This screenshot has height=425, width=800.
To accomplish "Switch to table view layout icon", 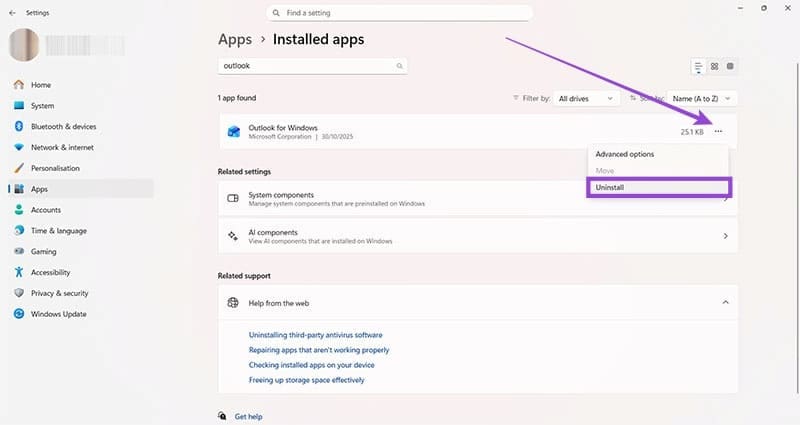I will [731, 66].
